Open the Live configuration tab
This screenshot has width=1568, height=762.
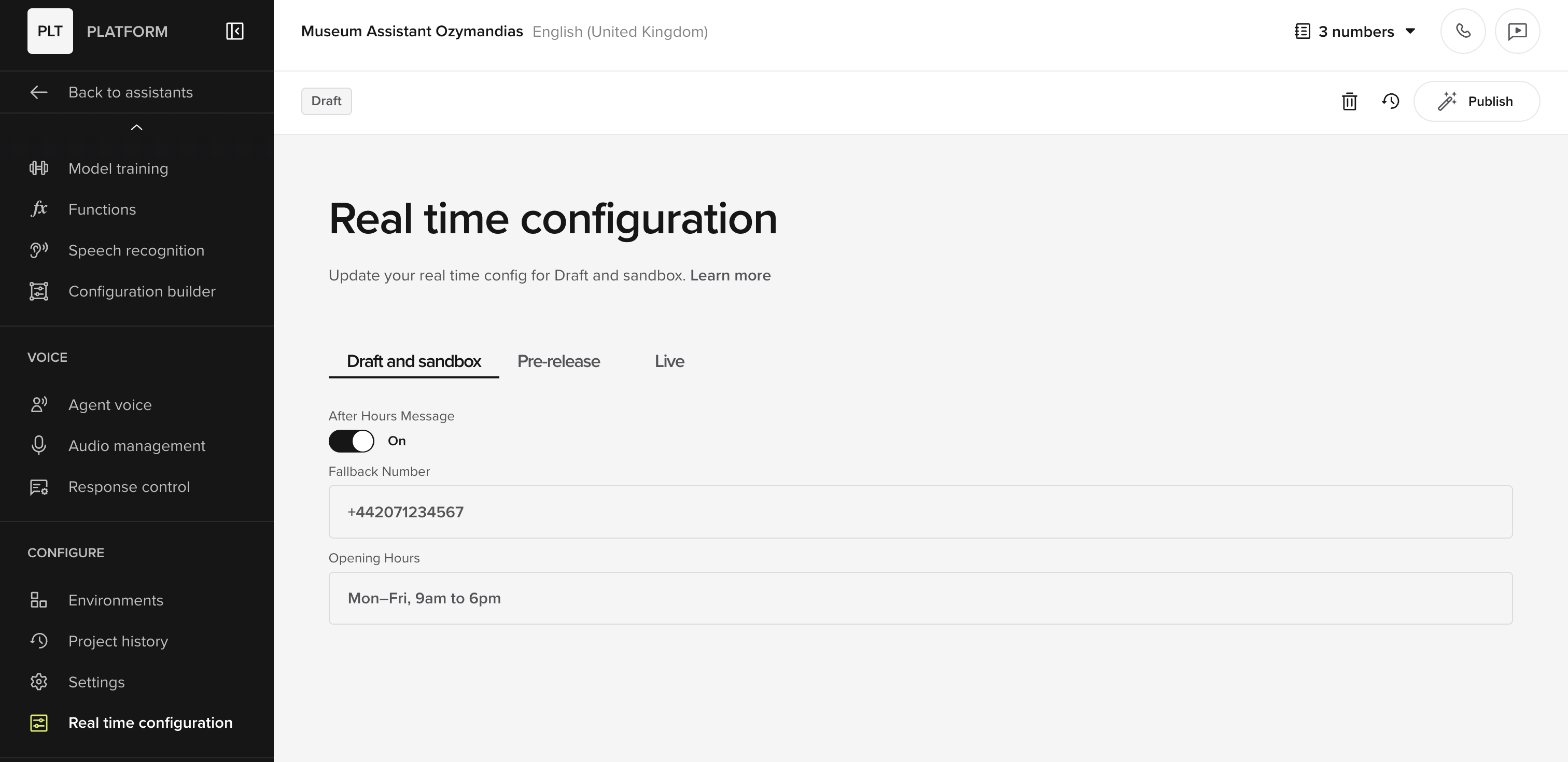tap(669, 361)
